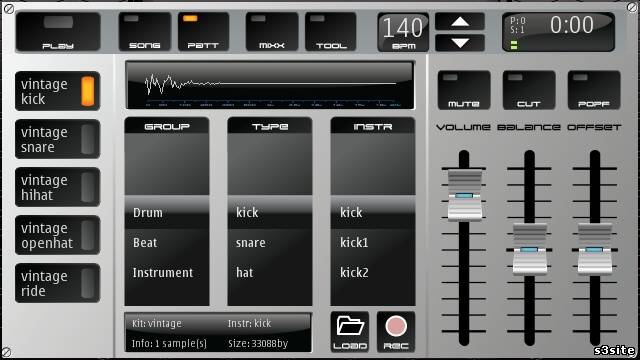Select the vintage snare pad

(58, 139)
